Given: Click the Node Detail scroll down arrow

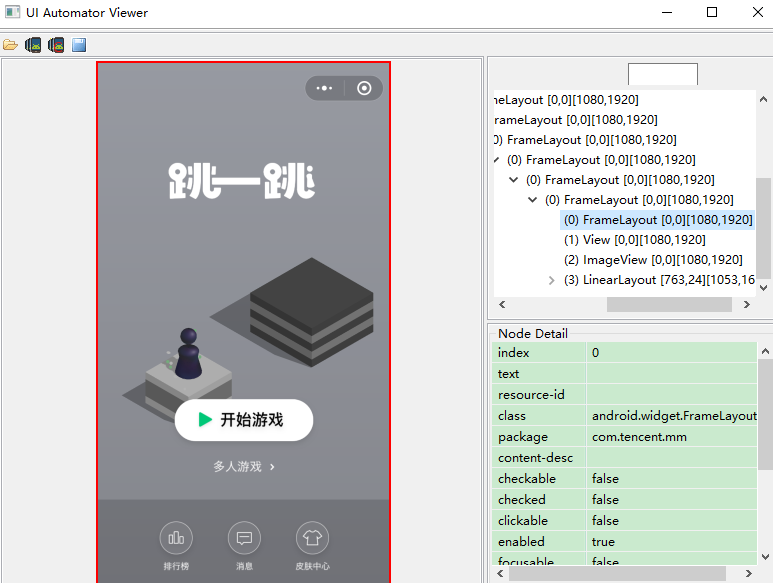Looking at the screenshot, I should [765, 557].
